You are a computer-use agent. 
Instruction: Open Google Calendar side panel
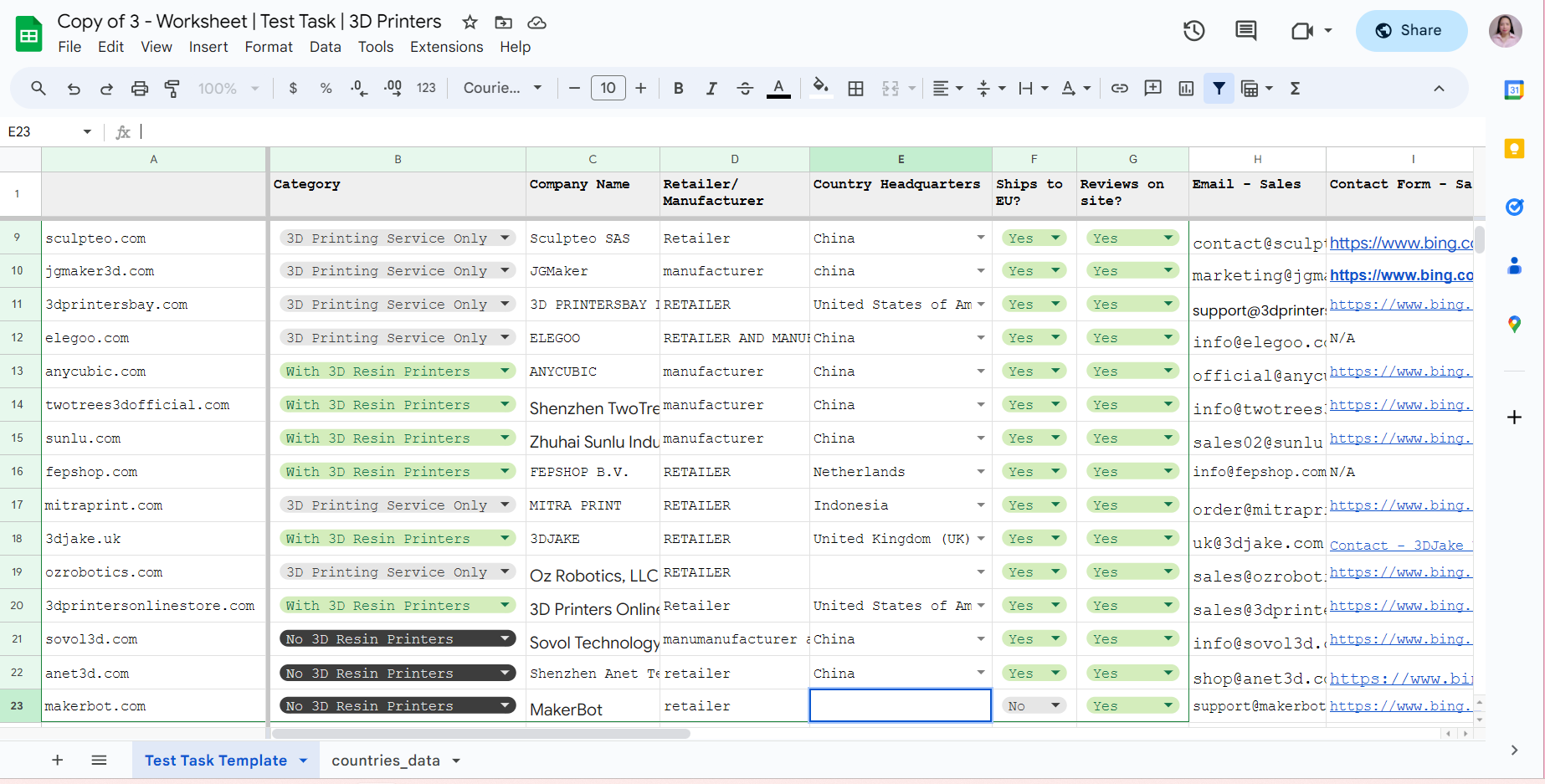coord(1514,90)
